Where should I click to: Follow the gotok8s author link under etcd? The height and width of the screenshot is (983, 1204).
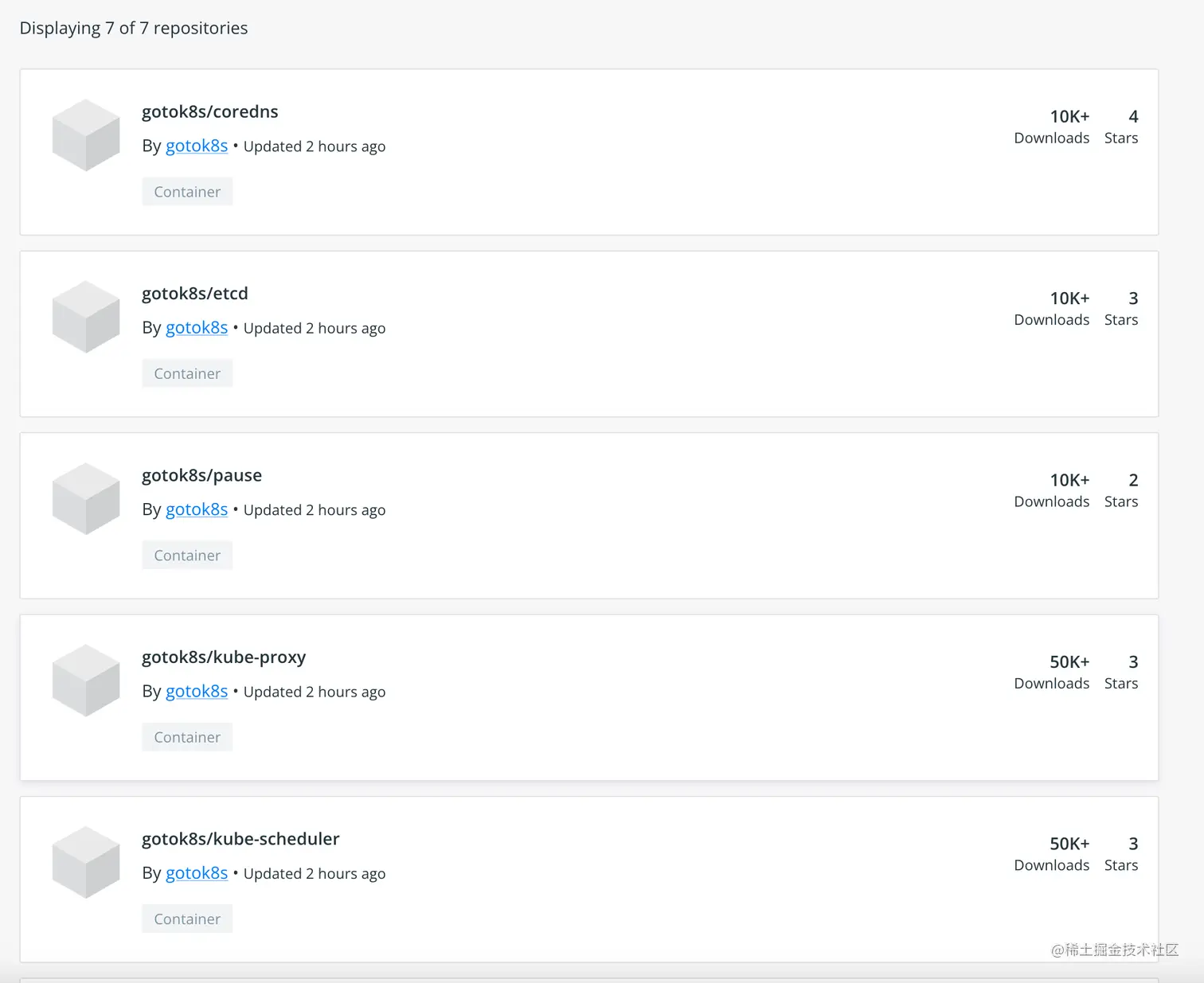click(197, 327)
